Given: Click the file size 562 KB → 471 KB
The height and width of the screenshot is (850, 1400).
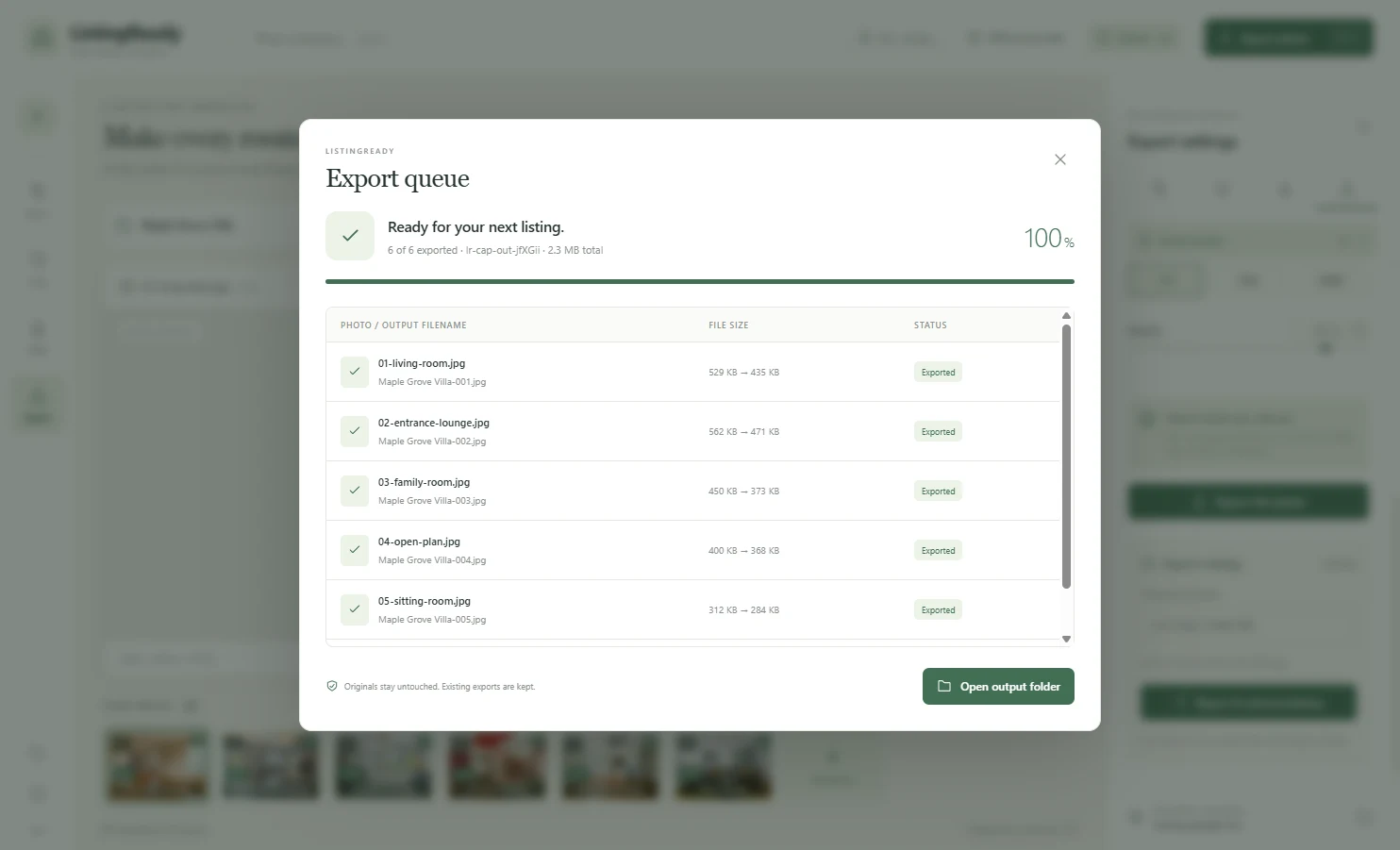Looking at the screenshot, I should pyautogui.click(x=744, y=432).
